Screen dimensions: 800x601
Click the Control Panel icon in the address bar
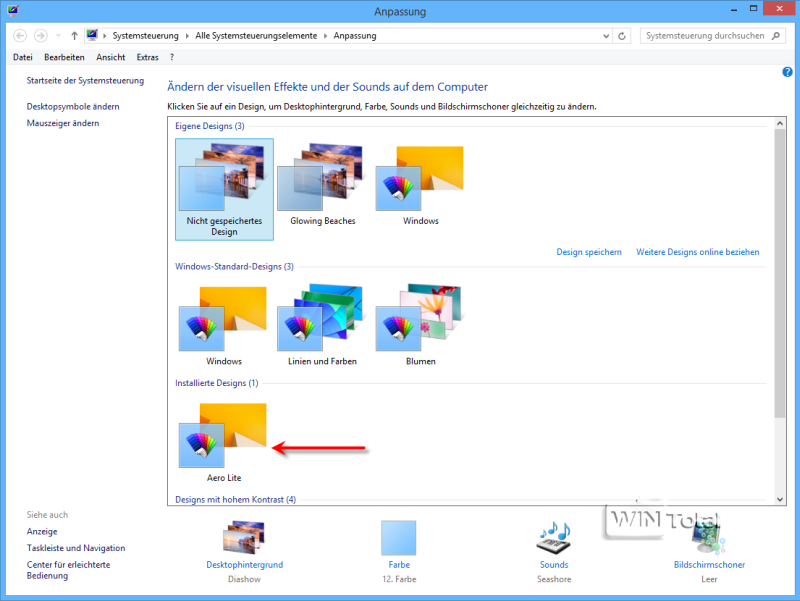pyautogui.click(x=92, y=35)
